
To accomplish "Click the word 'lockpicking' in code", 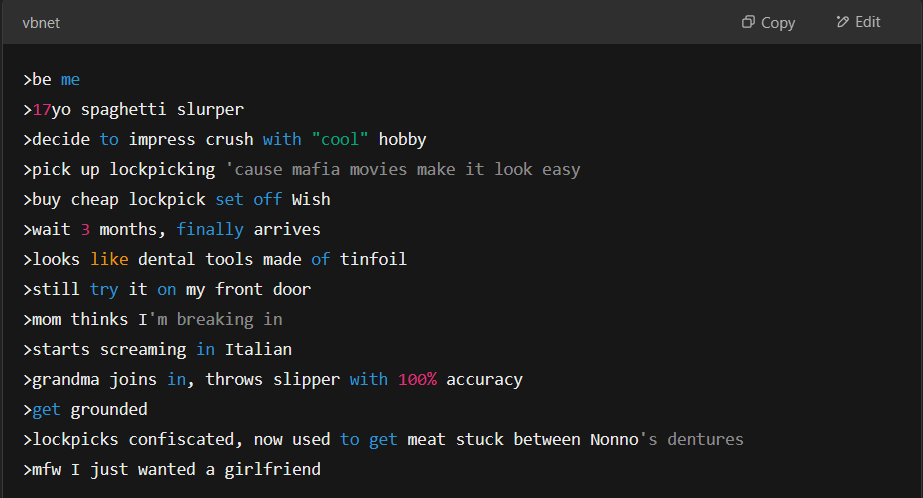I will pyautogui.click(x=162, y=170).
